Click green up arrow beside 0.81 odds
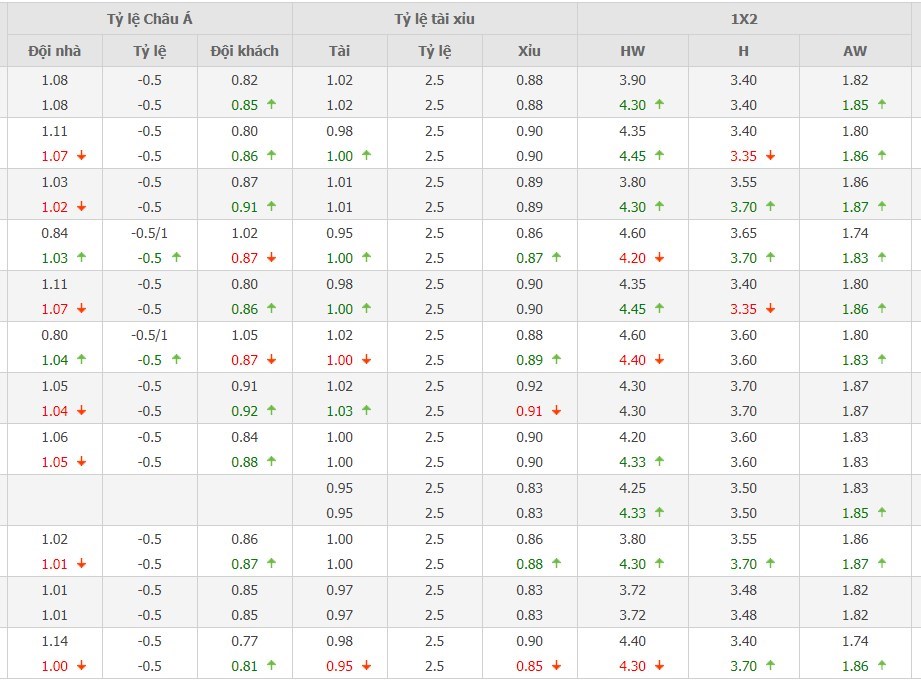The image size is (921, 680). (271, 666)
